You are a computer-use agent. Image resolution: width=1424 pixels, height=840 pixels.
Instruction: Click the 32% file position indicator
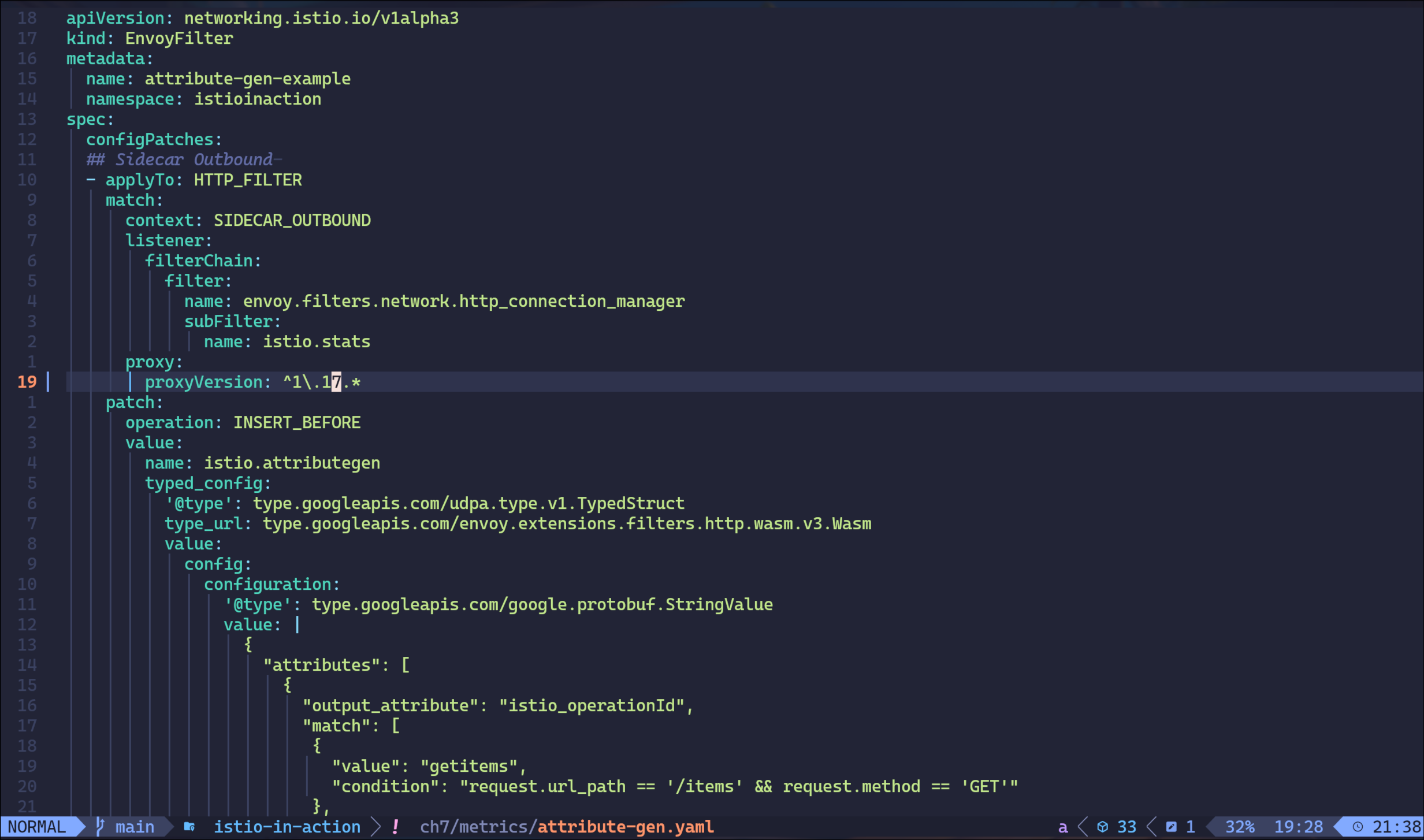tap(1240, 827)
